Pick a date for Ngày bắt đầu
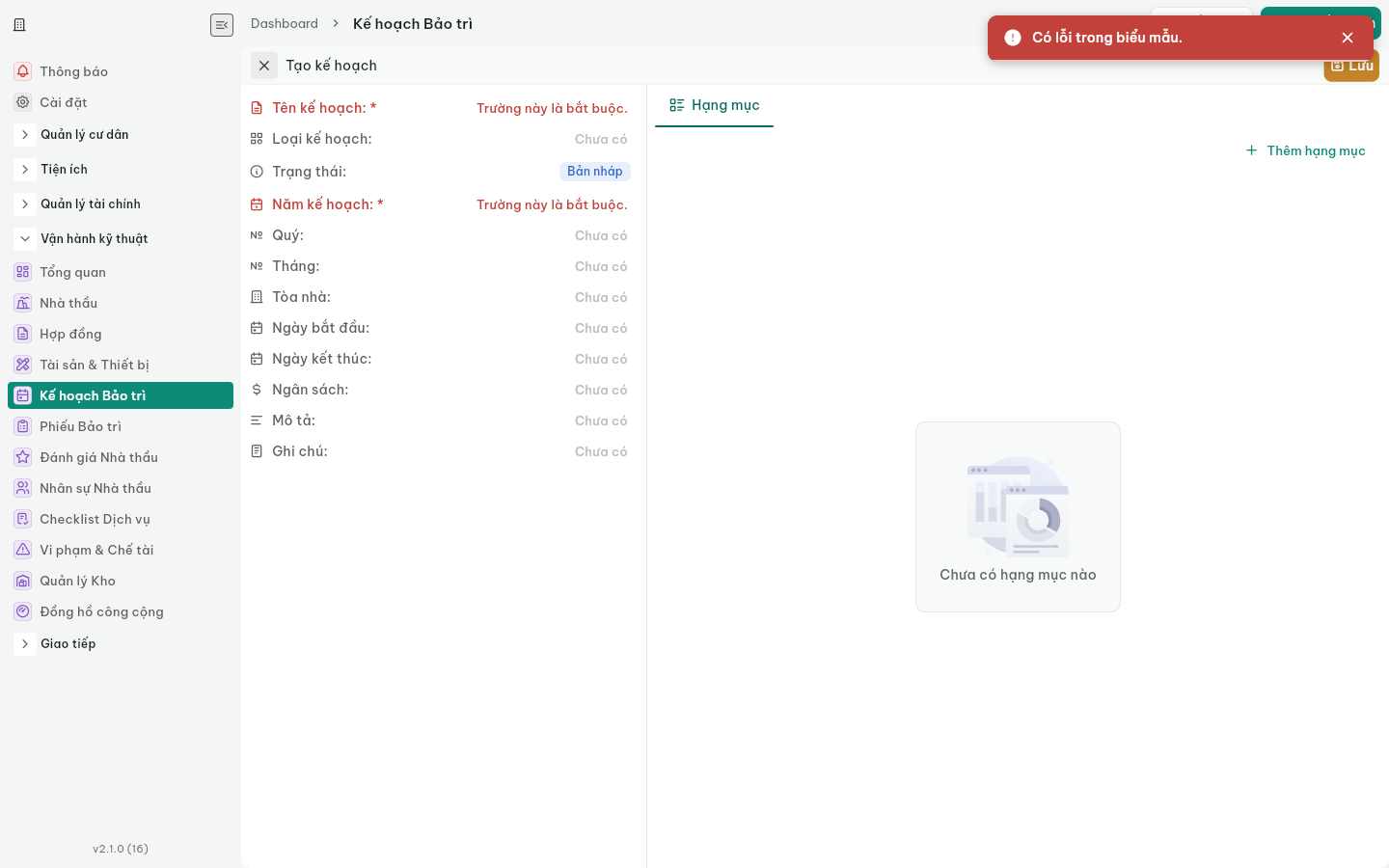This screenshot has height=868, width=1389. pyautogui.click(x=601, y=328)
